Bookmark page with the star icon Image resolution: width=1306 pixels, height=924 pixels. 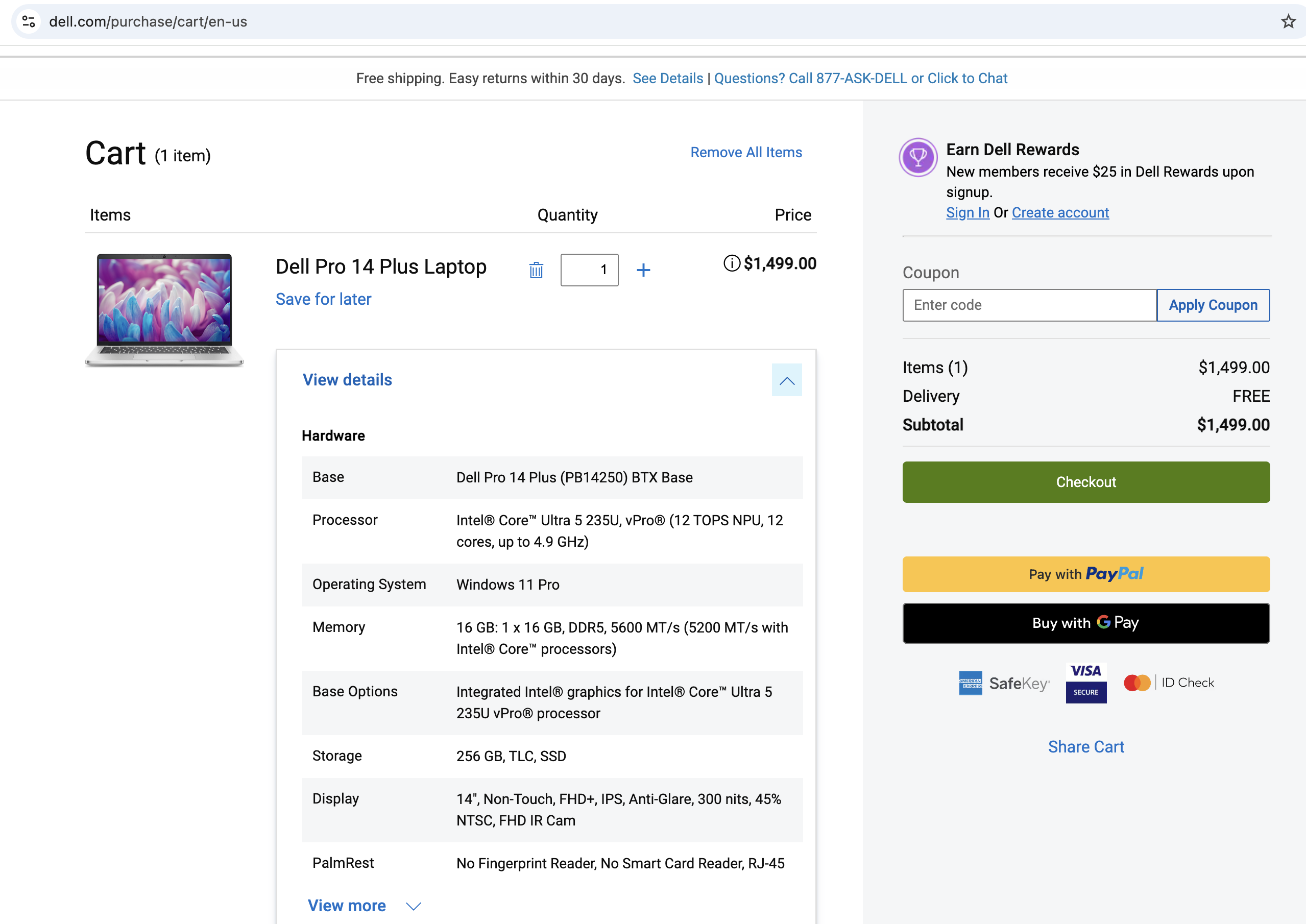1288,21
